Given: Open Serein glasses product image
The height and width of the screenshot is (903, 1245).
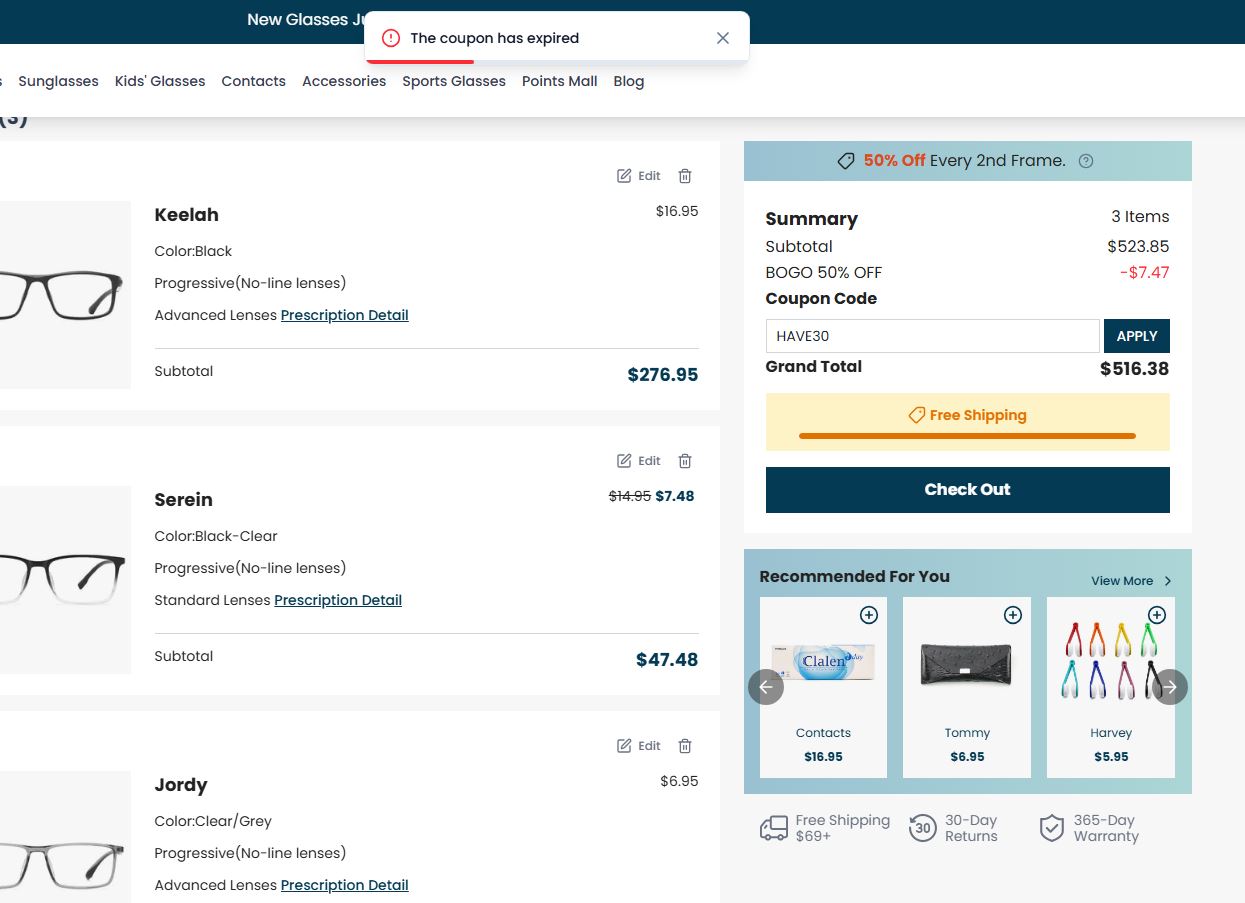Looking at the screenshot, I should 65,580.
